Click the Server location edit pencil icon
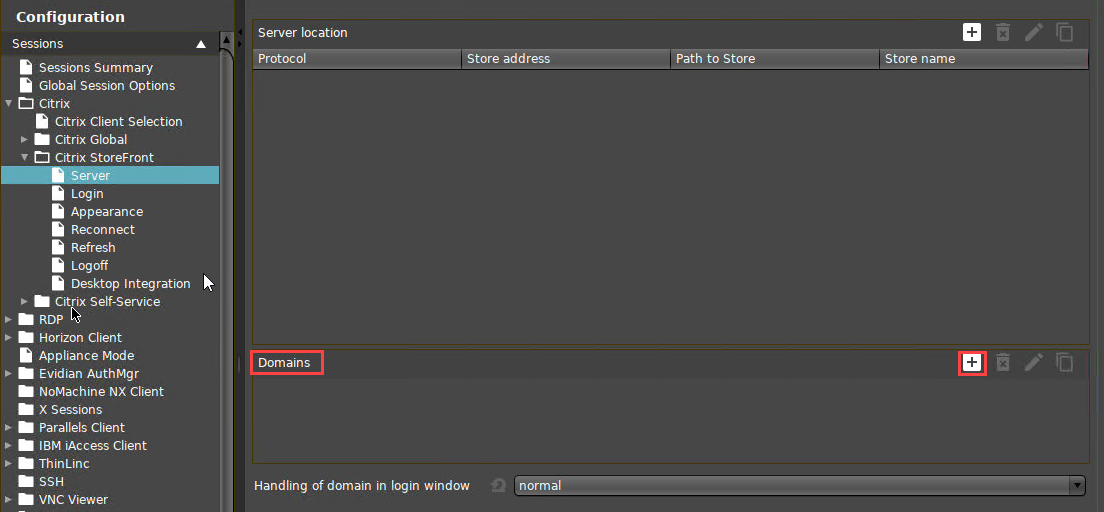Viewport: 1104px width, 512px height. [x=1034, y=32]
